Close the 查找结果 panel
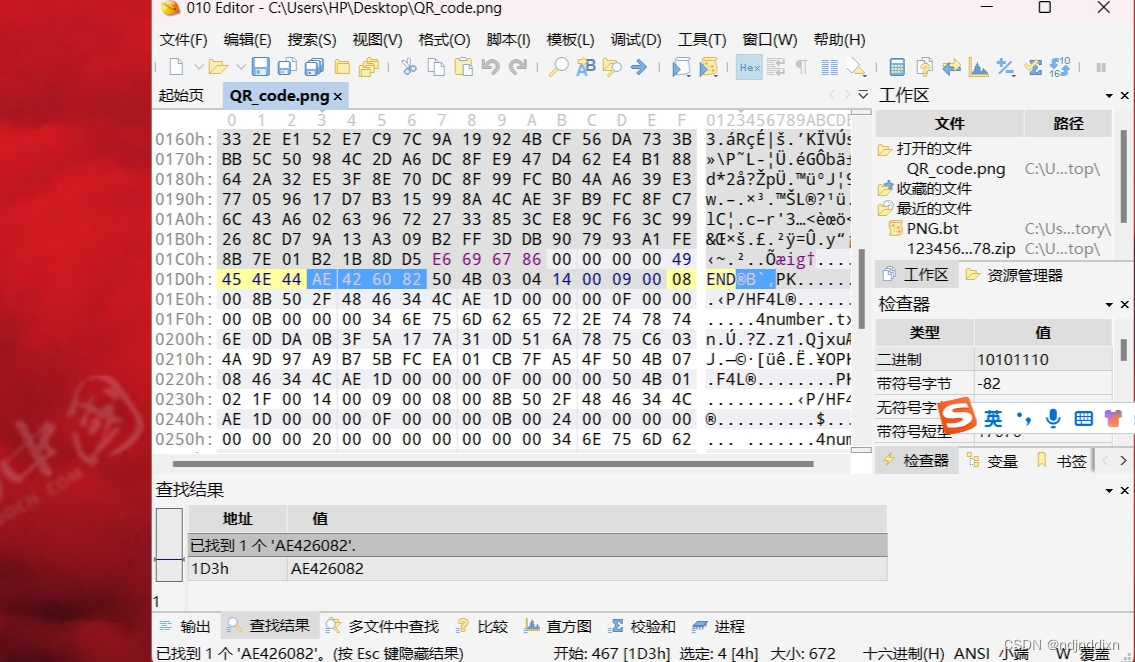Viewport: 1135px width, 662px height. click(x=1125, y=491)
